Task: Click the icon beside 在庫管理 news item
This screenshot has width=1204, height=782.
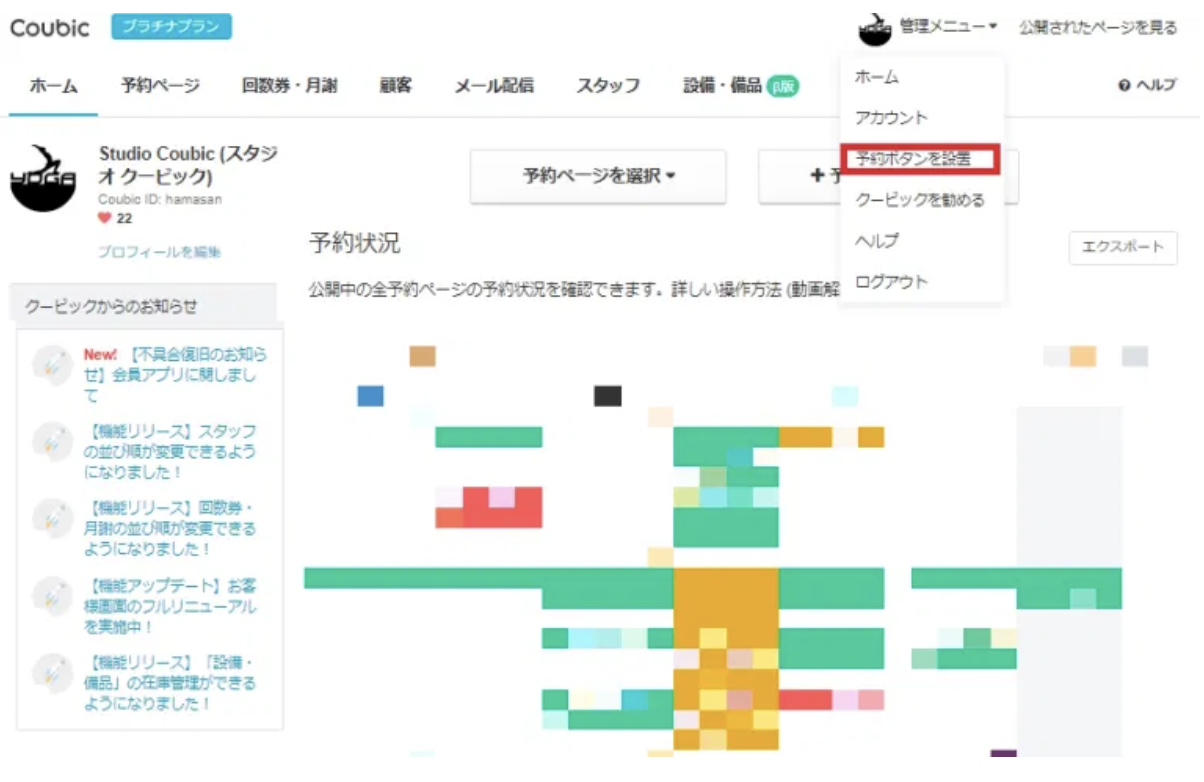Action: coord(52,672)
